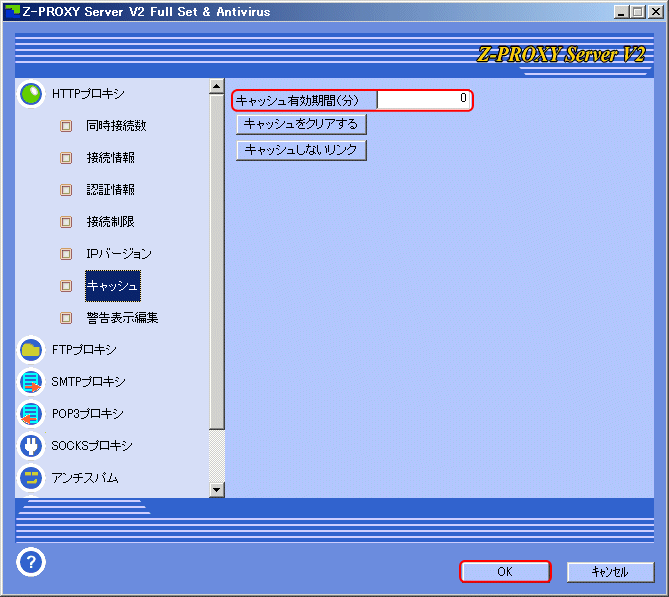The width and height of the screenshot is (669, 597).
Task: Select the SOCKSプロキシ category label
Action: click(x=92, y=446)
